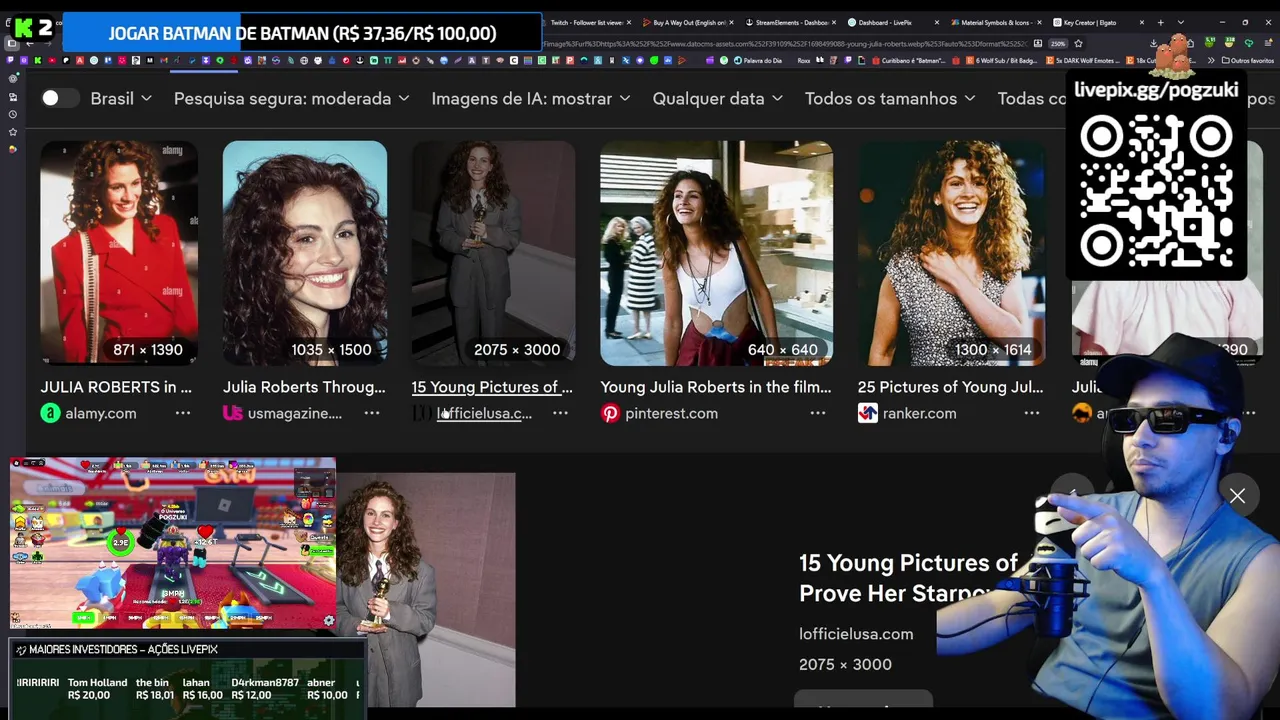Open Curitibano é "Batman" bookmark
This screenshot has width=1280, height=720.
pos(908,60)
